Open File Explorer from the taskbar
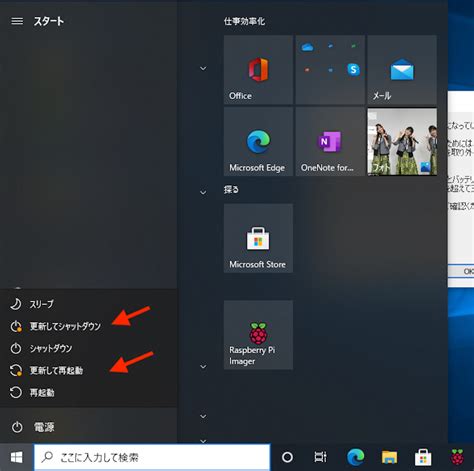The width and height of the screenshot is (474, 471). [389, 457]
